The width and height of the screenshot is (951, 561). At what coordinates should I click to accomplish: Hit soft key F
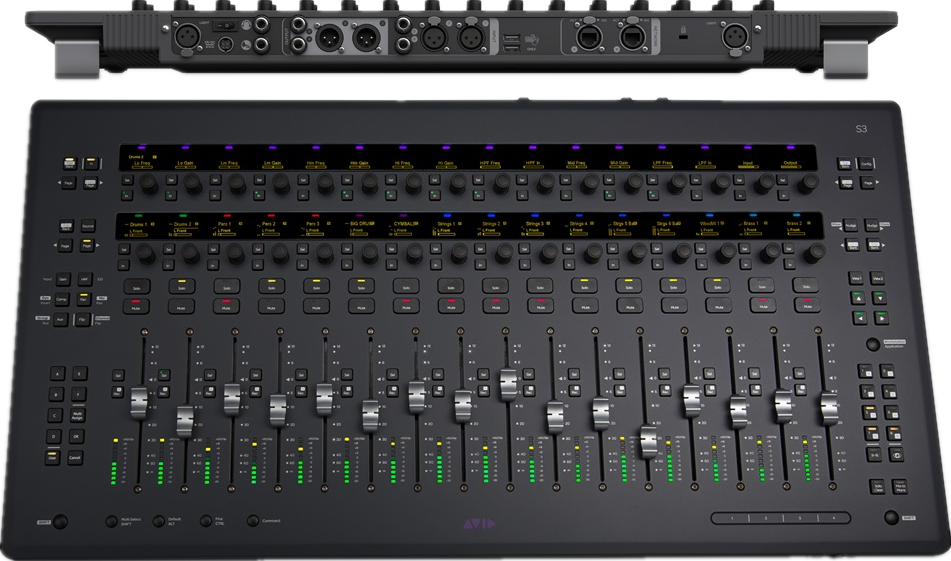(x=78, y=394)
